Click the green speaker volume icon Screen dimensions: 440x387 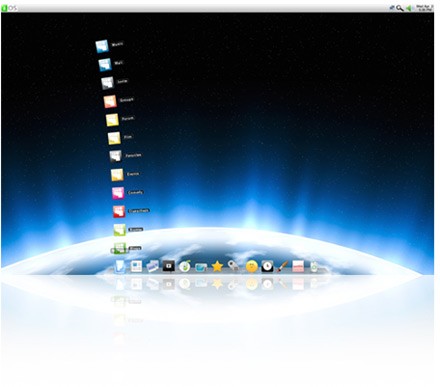(x=409, y=8)
